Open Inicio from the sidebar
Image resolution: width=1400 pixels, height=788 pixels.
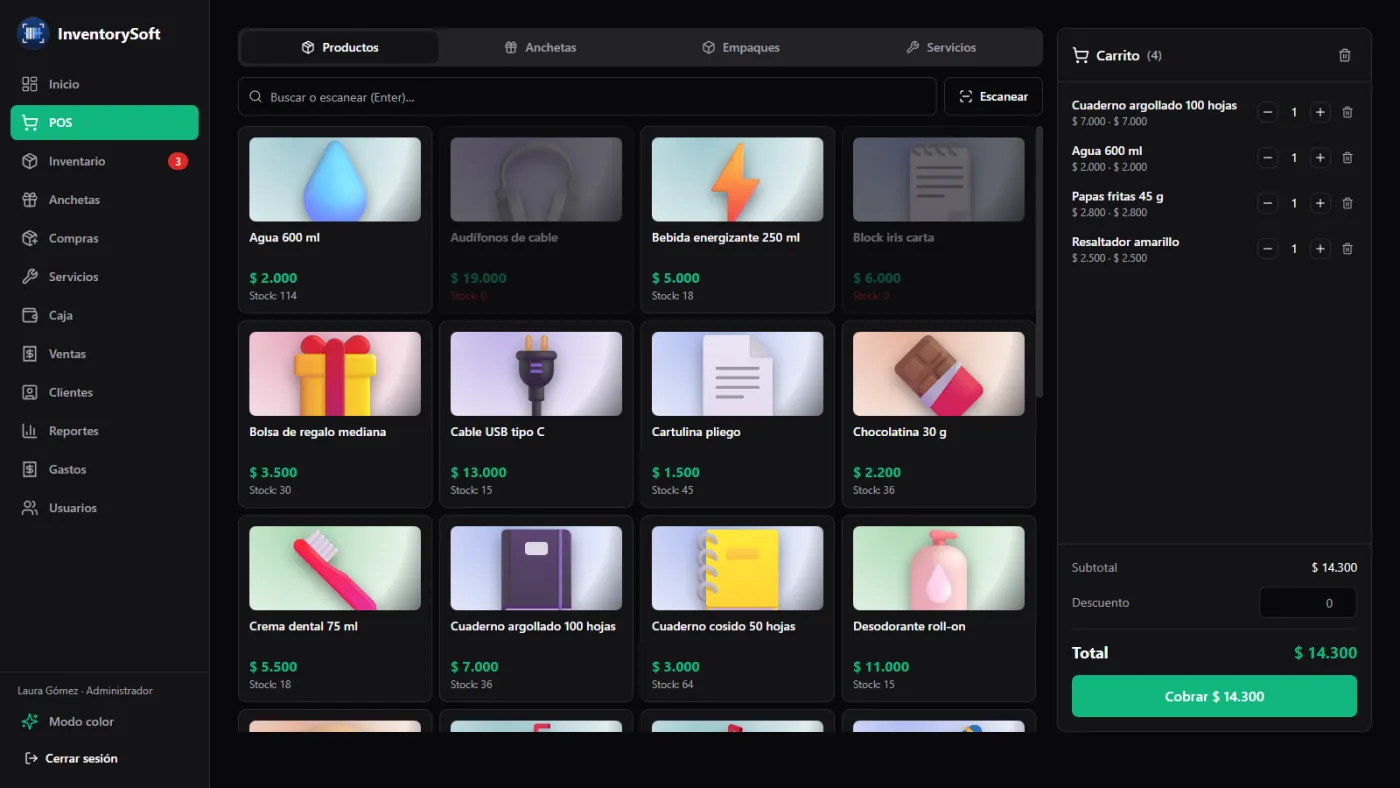coord(104,84)
